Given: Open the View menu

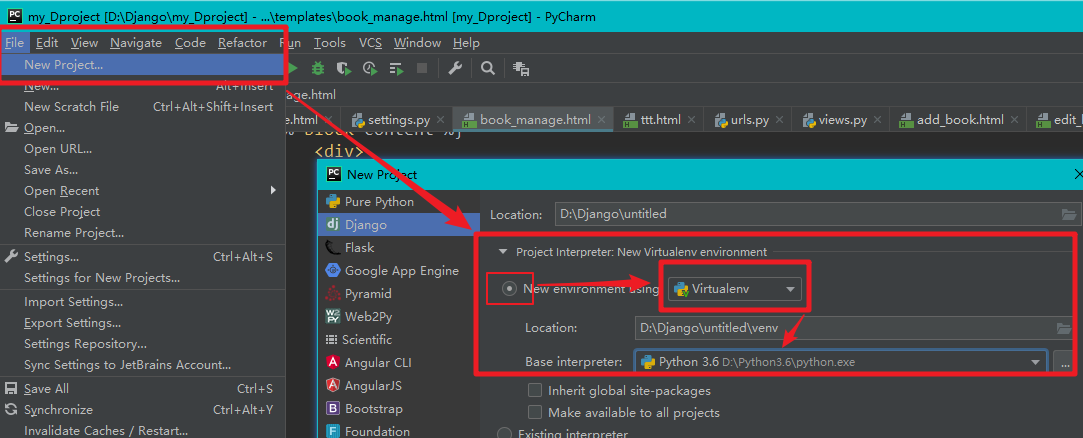Looking at the screenshot, I should pos(84,43).
